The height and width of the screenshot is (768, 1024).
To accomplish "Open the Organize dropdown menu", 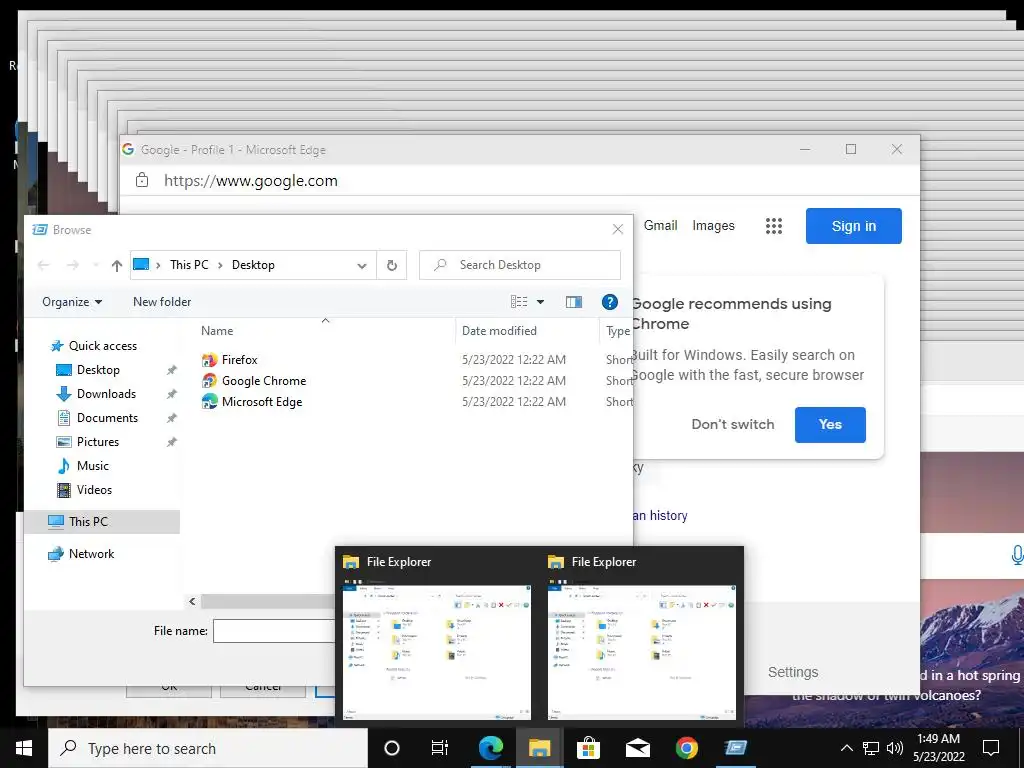I will (x=72, y=302).
